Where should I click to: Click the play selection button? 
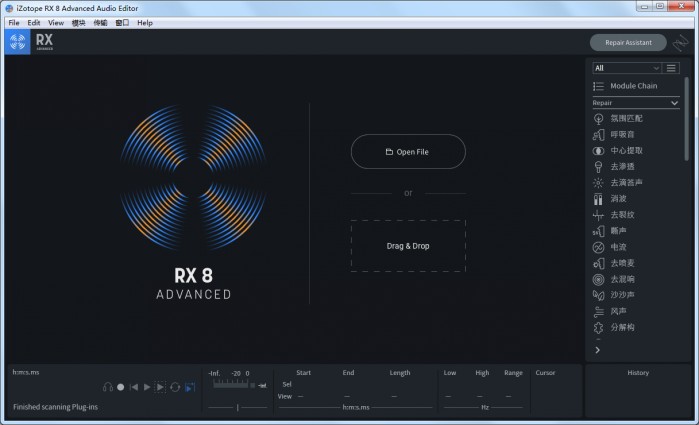(160, 387)
